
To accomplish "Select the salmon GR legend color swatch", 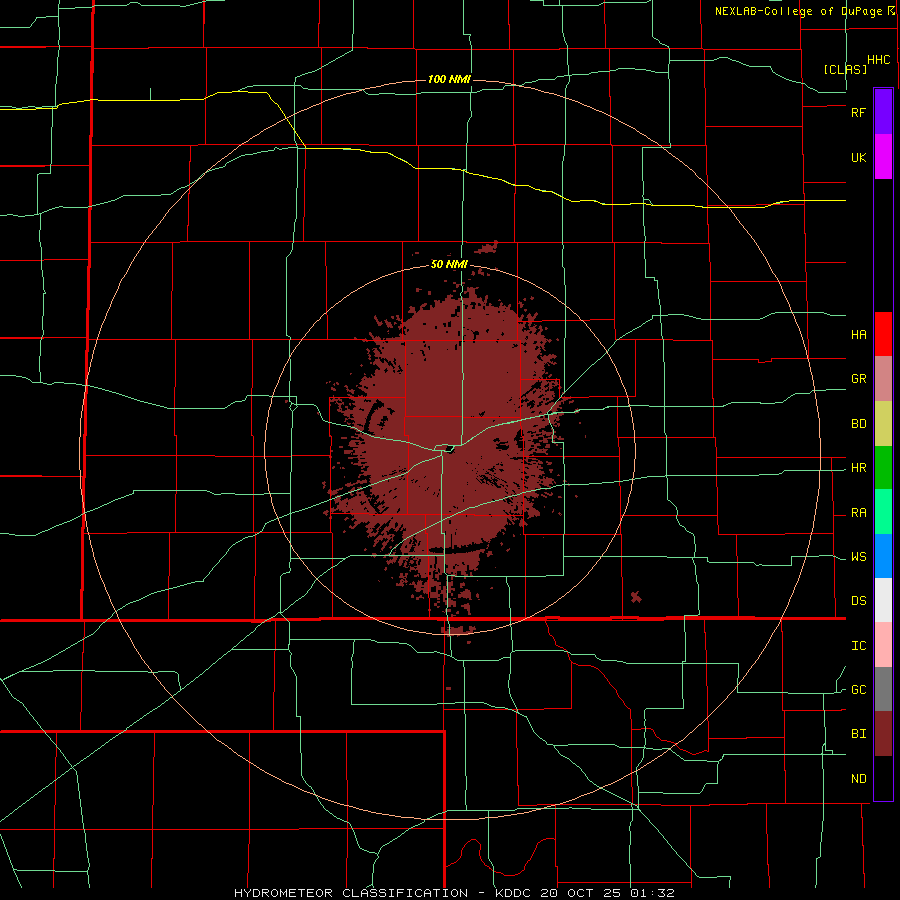I will 883,379.
